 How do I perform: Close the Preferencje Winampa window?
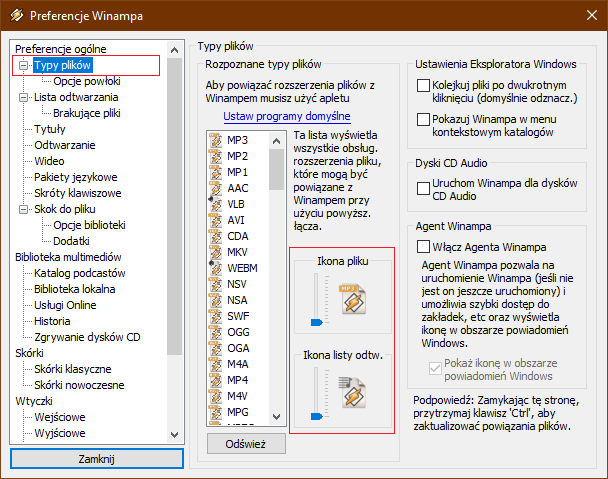592,16
